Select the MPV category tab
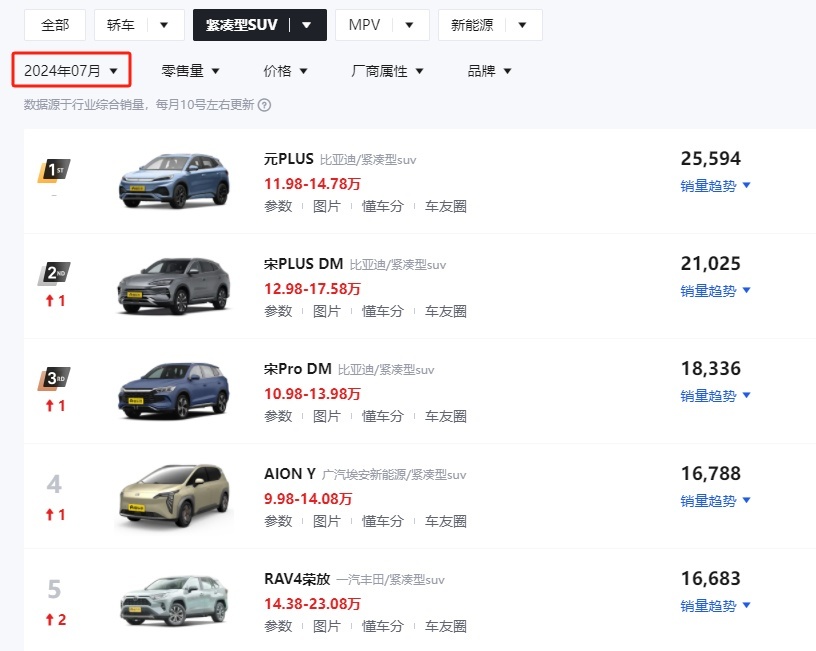This screenshot has height=651, width=816. point(364,25)
